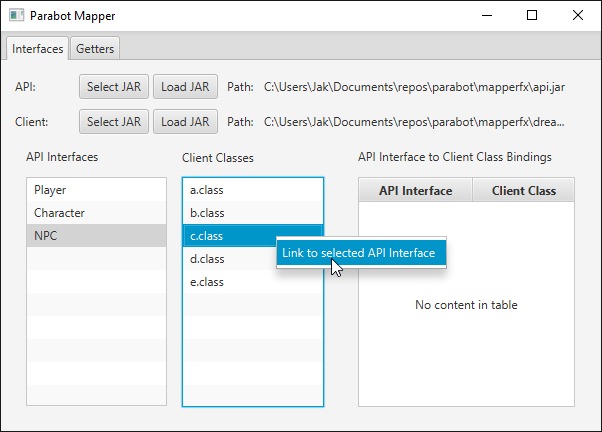This screenshot has width=602, height=432.
Task: Click Select JAR for the API row
Action: pos(114,87)
